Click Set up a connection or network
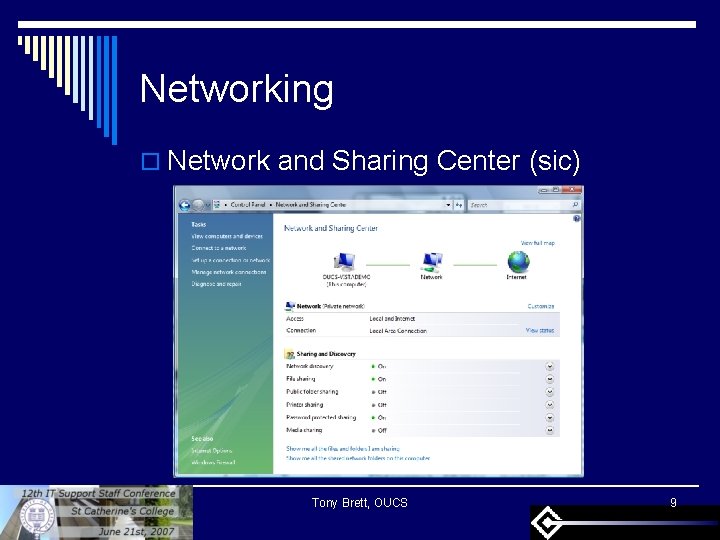 coord(231,260)
